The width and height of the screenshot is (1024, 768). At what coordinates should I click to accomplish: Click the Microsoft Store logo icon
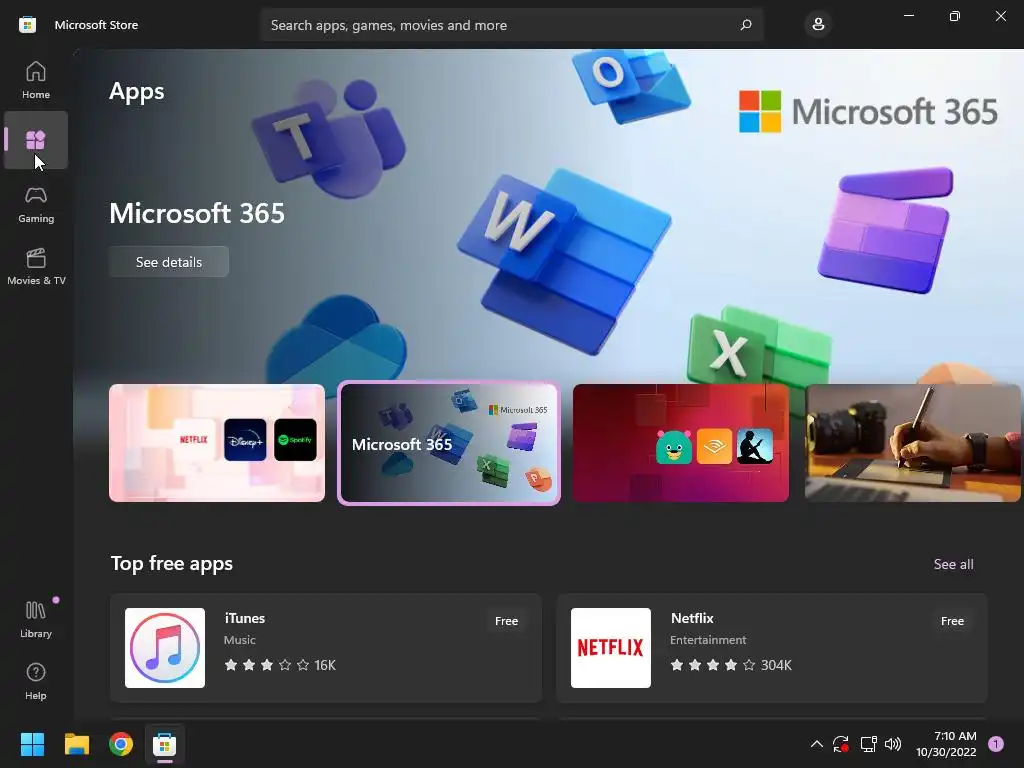27,25
